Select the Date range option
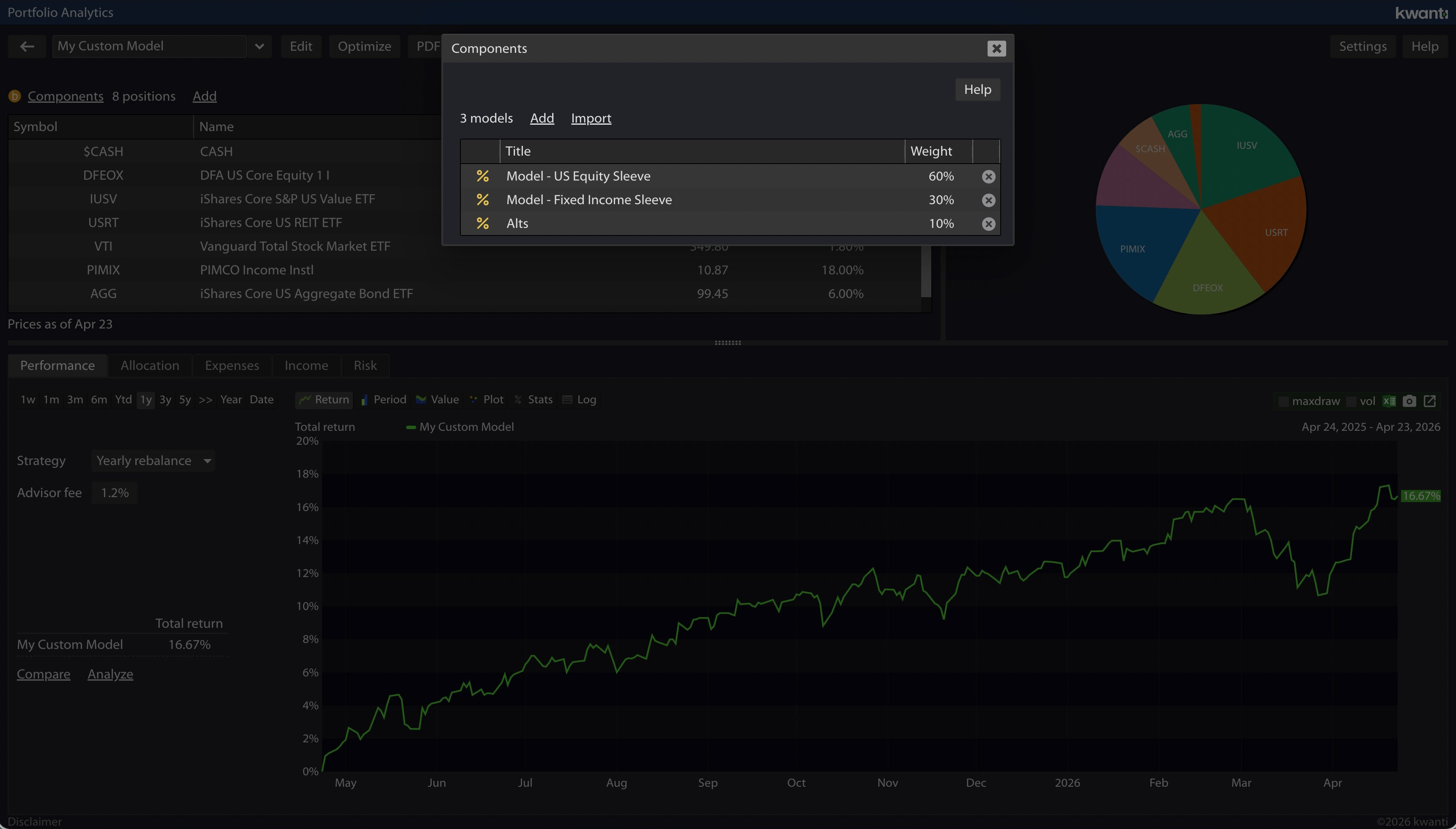The height and width of the screenshot is (829, 1456). (261, 399)
